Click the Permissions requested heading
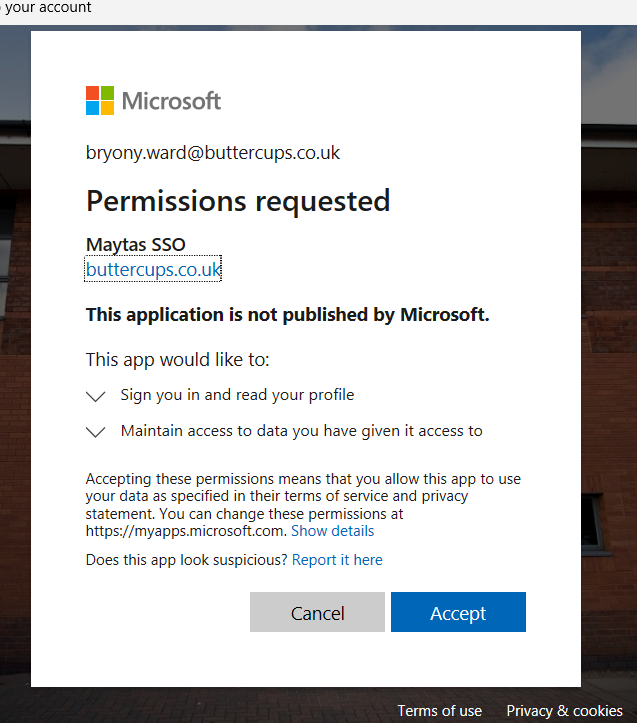 coord(238,201)
